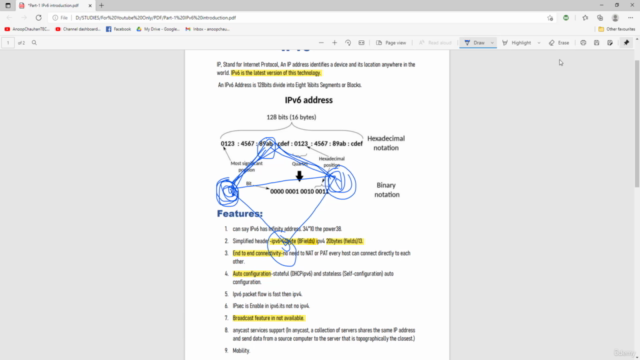This screenshot has height=360, width=640.
Task: Search within the PDF
Action: coord(34,43)
